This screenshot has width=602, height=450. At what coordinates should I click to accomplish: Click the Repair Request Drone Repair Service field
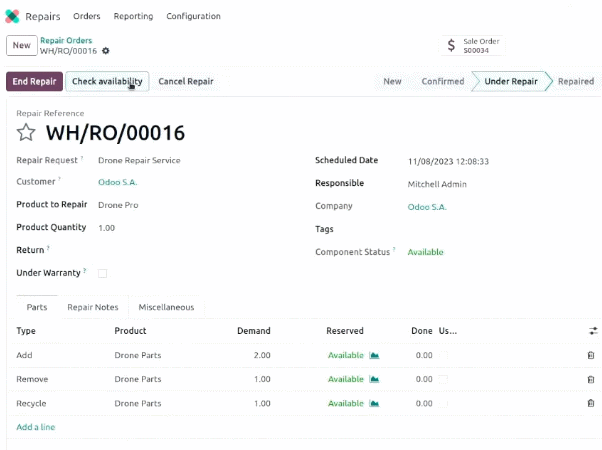139,160
